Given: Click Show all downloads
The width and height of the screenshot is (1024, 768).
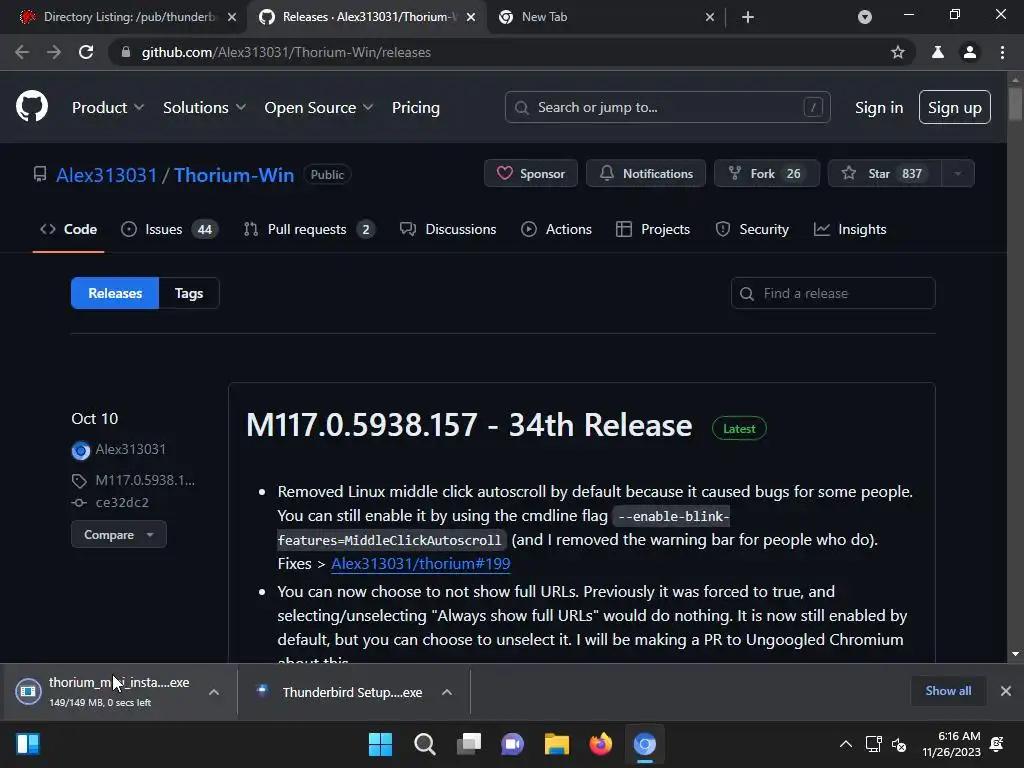Looking at the screenshot, I should 948,691.
